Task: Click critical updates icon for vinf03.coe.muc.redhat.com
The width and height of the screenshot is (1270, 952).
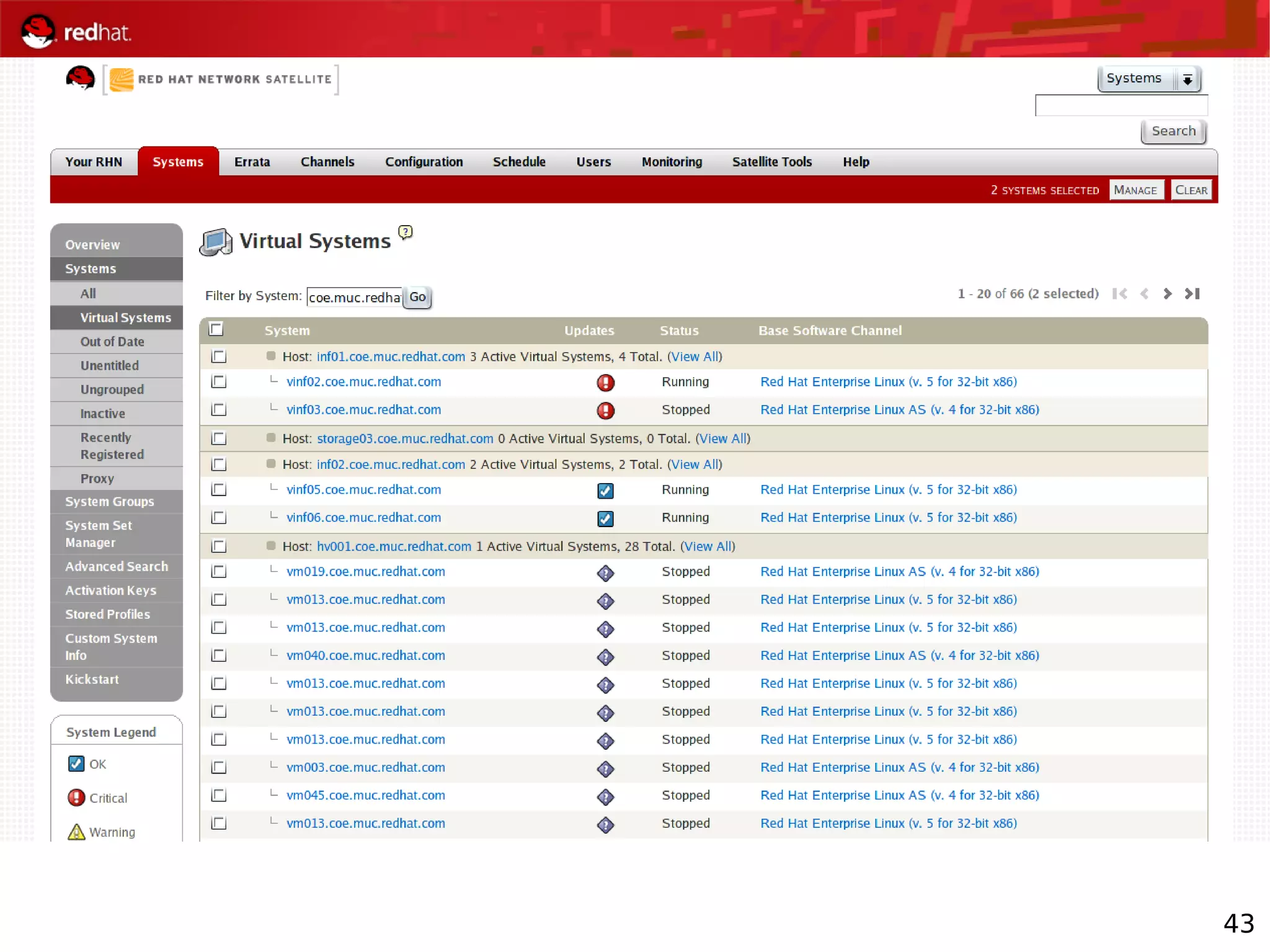Action: pos(605,411)
